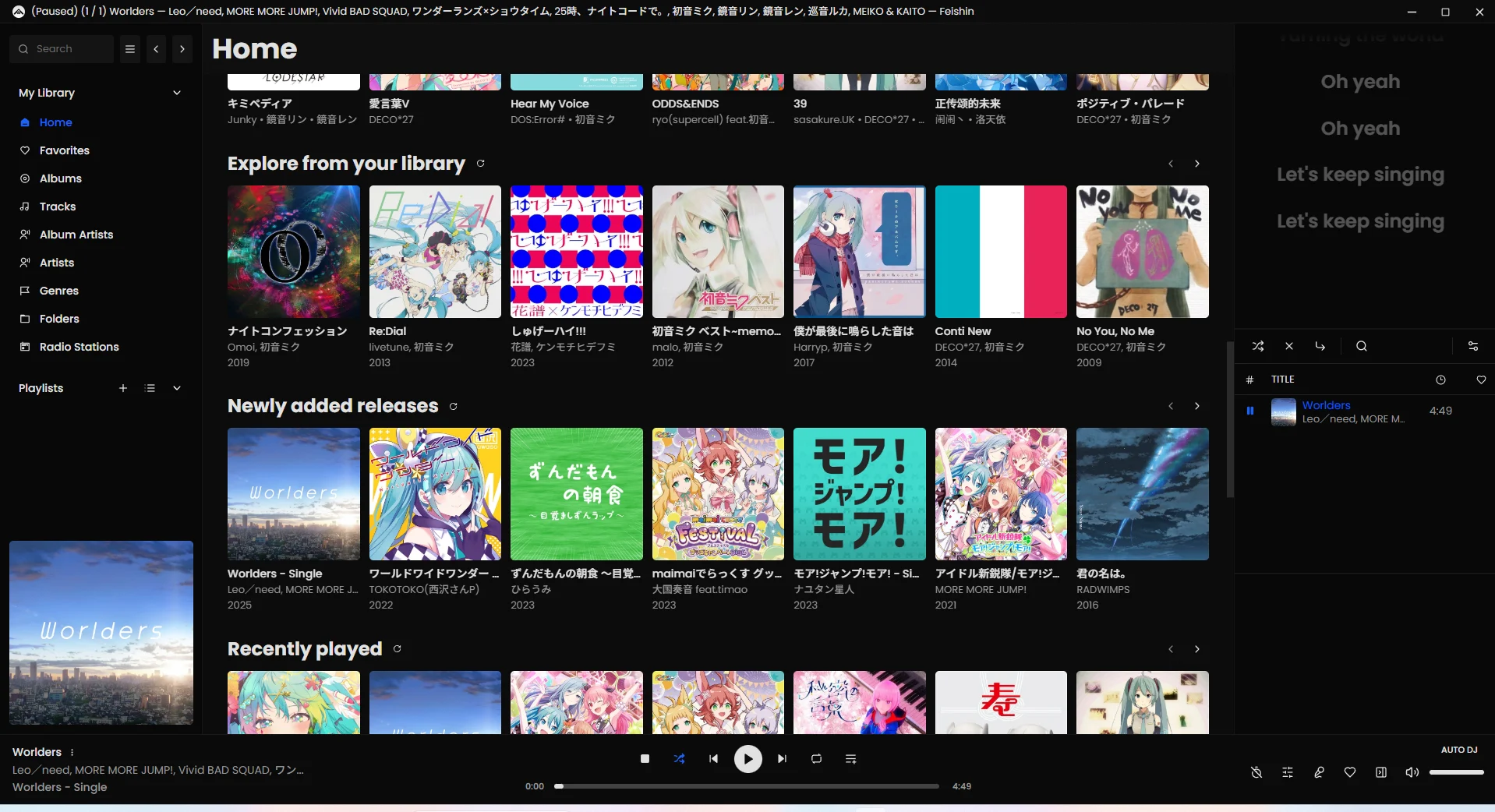Screen dimensions: 1495x812
Task: Shuffle the play queue
Action: click(x=1258, y=346)
